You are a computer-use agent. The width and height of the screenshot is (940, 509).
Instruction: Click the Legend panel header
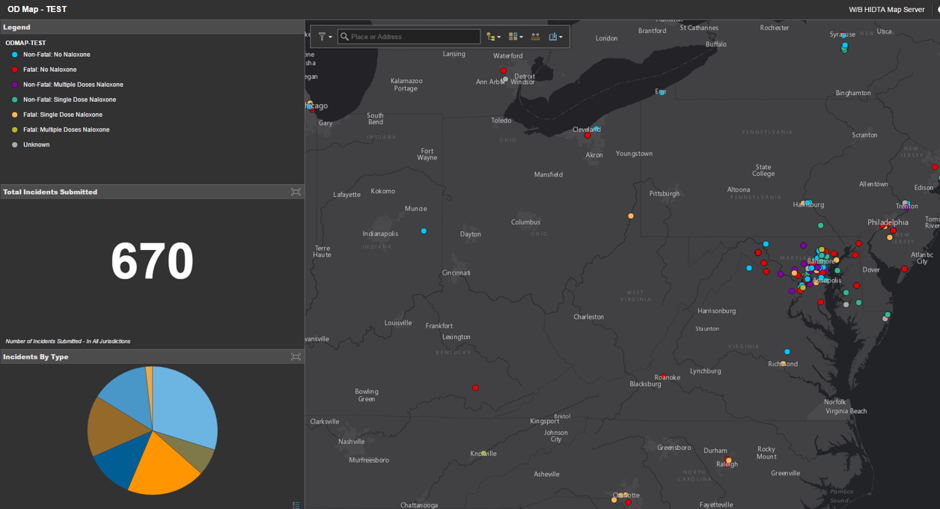click(x=152, y=27)
